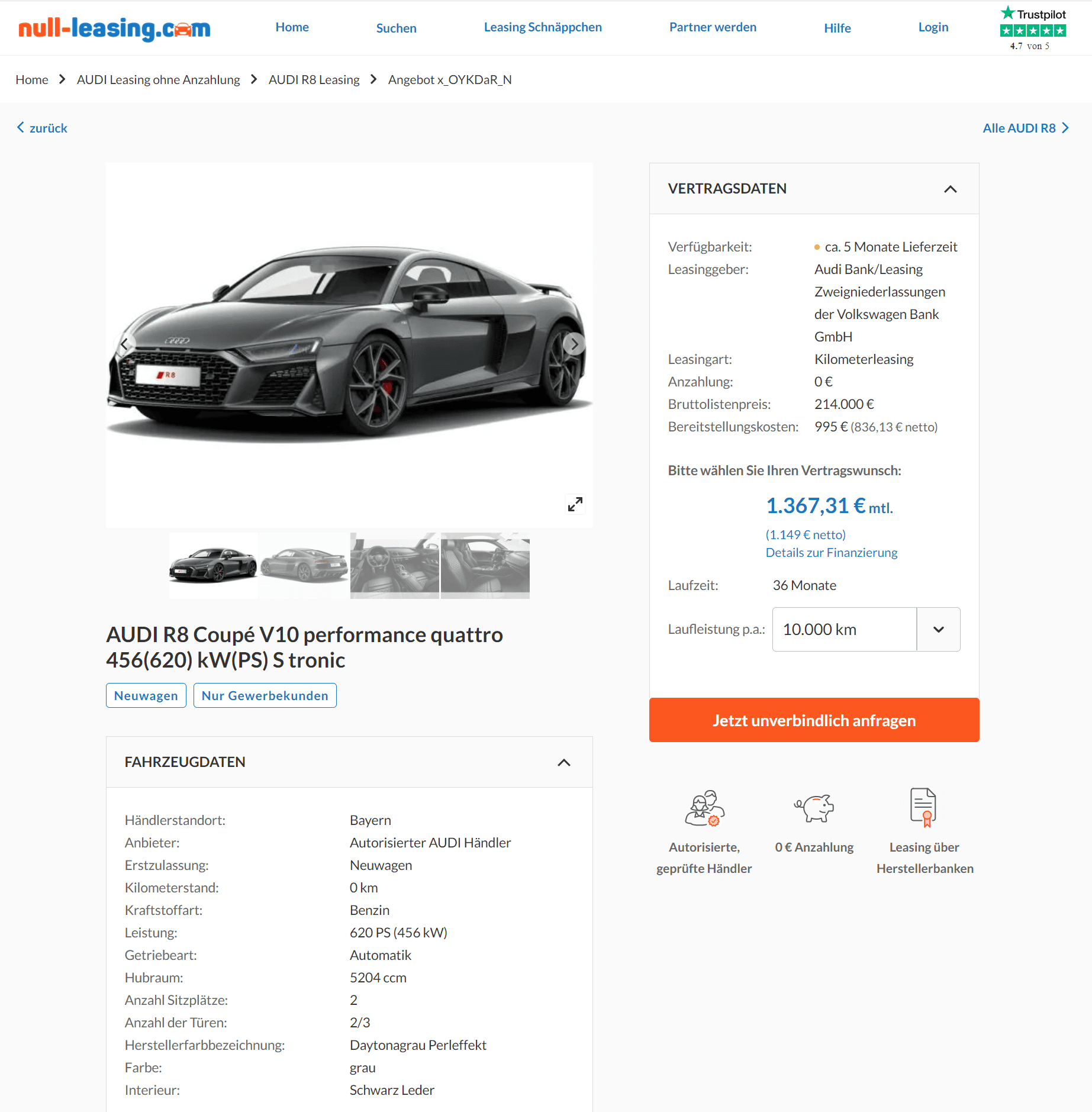Open the Laufleistung p.a. dropdown

[866, 629]
